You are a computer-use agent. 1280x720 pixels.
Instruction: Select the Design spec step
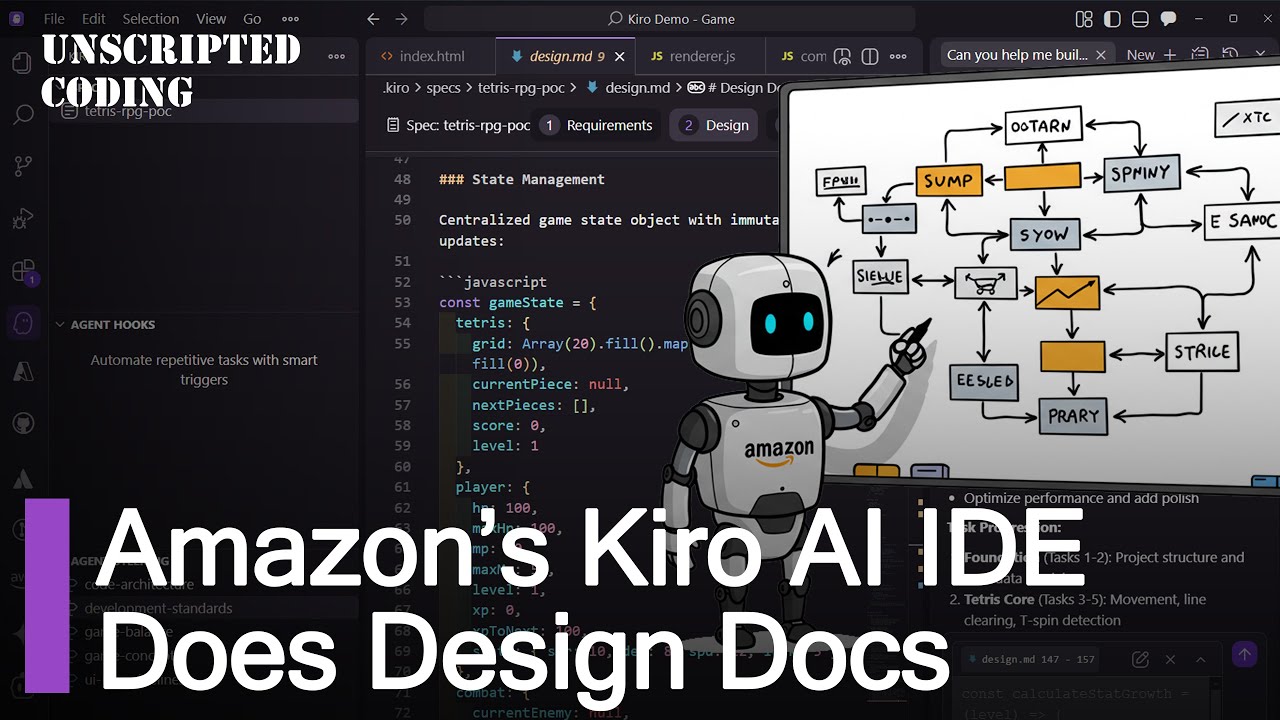point(715,125)
